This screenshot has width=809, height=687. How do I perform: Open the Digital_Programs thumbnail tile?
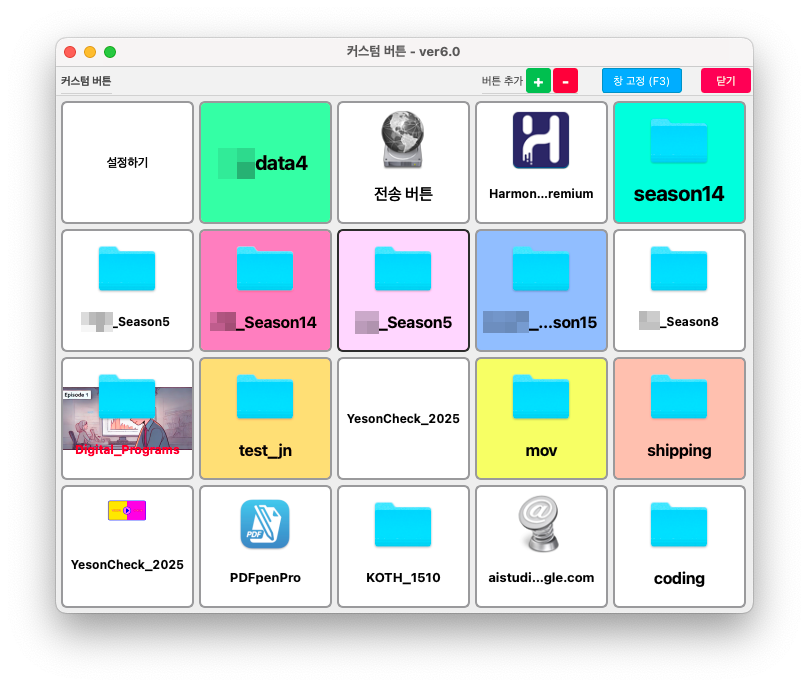pos(127,418)
